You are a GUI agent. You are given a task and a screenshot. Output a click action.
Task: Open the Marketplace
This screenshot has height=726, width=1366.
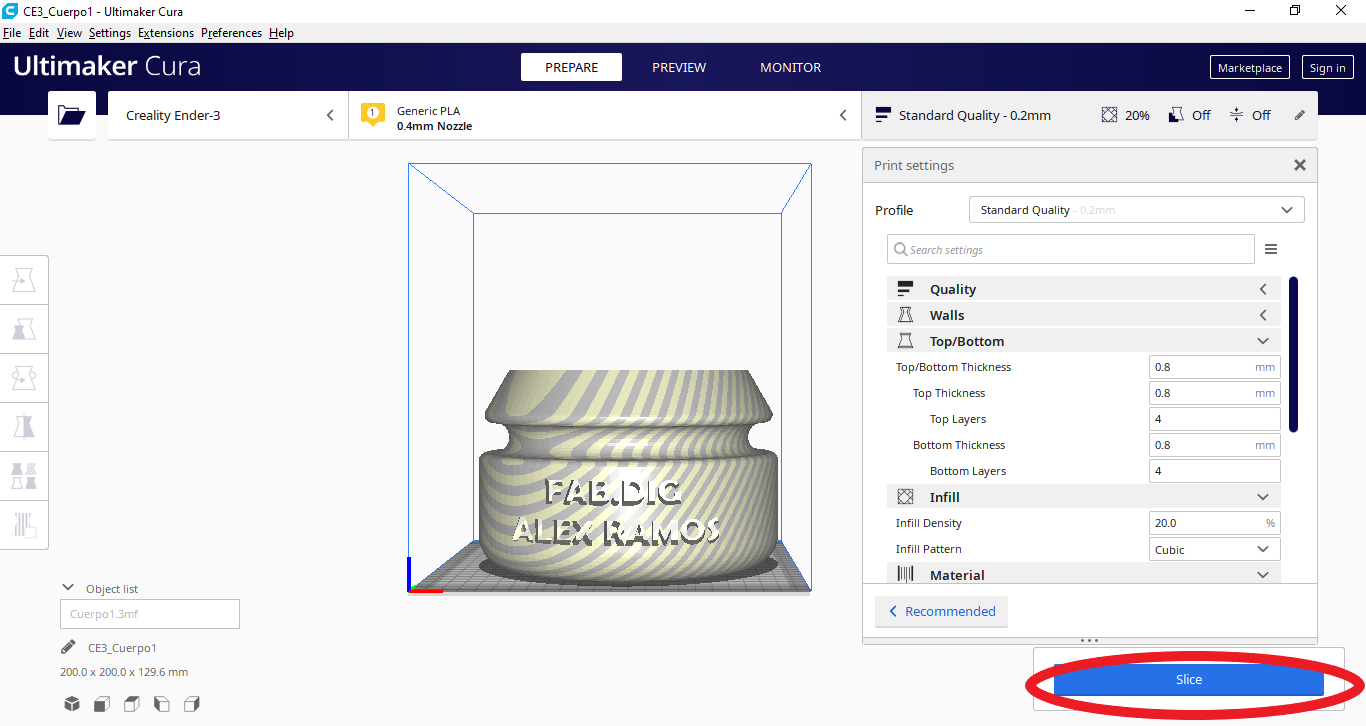(x=1250, y=68)
